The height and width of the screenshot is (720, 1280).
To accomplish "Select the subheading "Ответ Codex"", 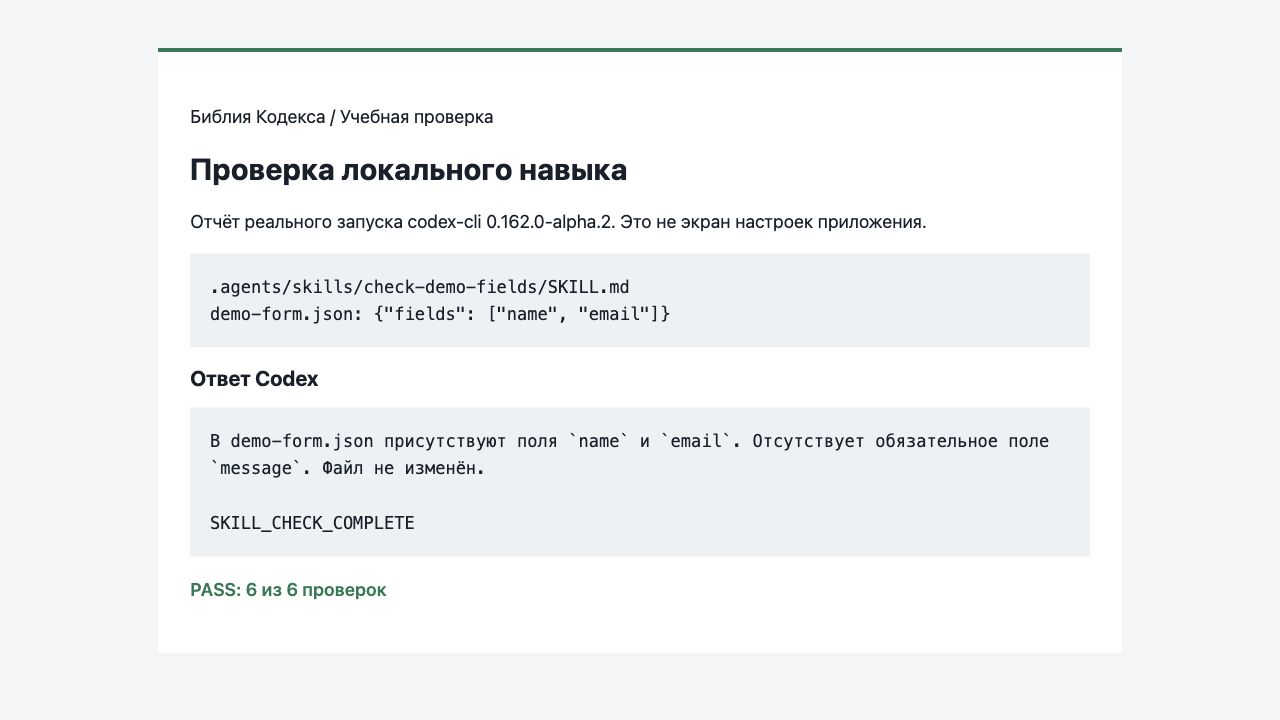I will [x=254, y=379].
